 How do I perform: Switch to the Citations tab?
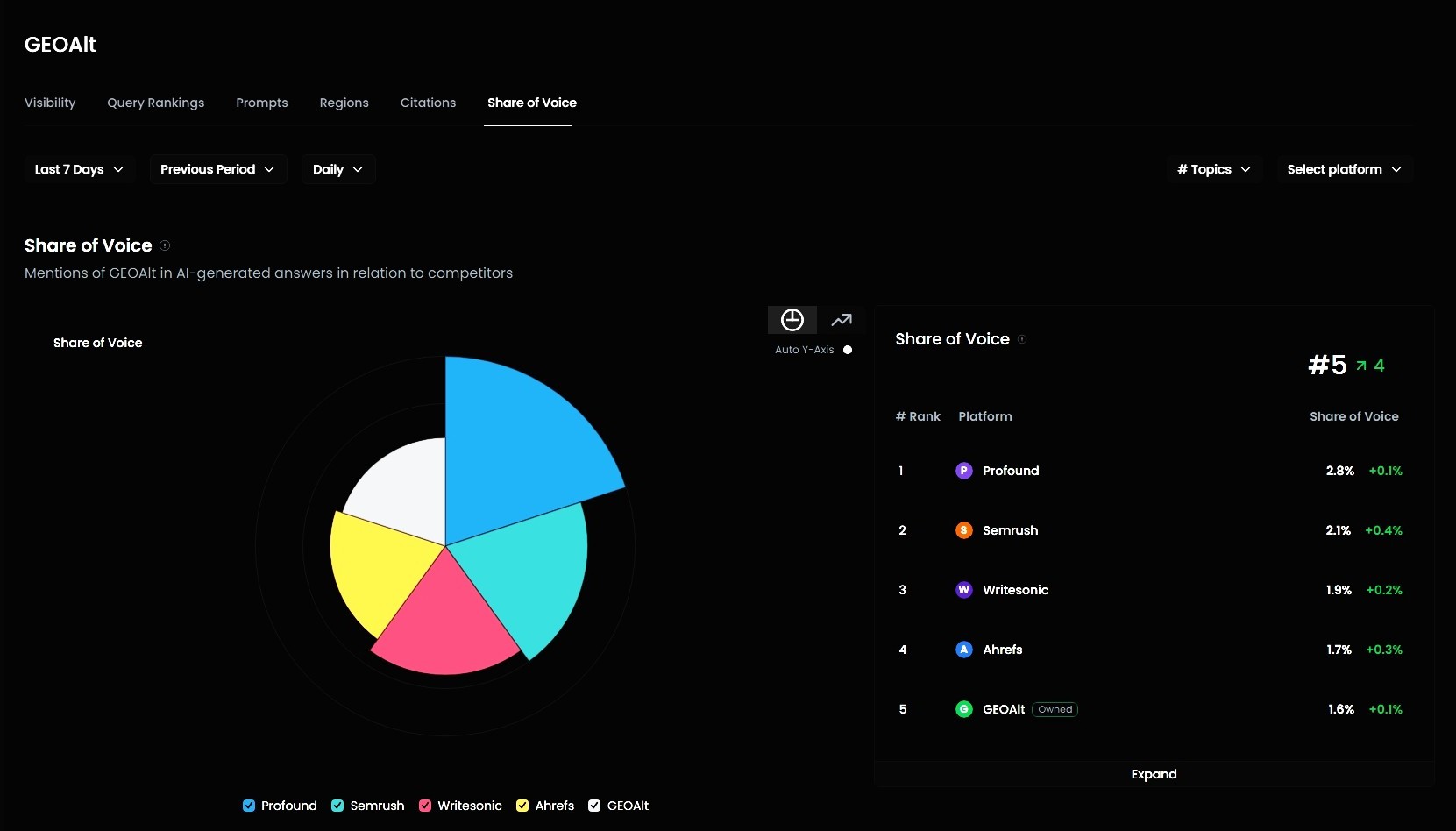[428, 103]
